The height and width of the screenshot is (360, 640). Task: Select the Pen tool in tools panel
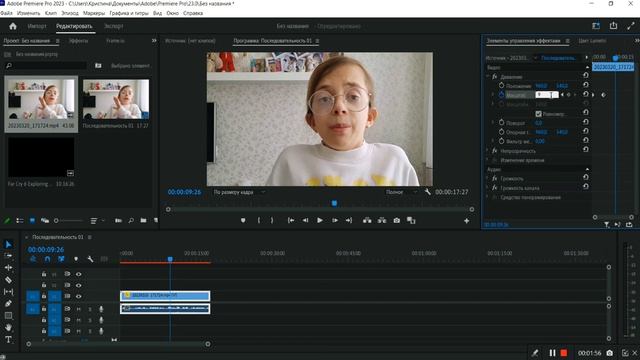[8, 304]
